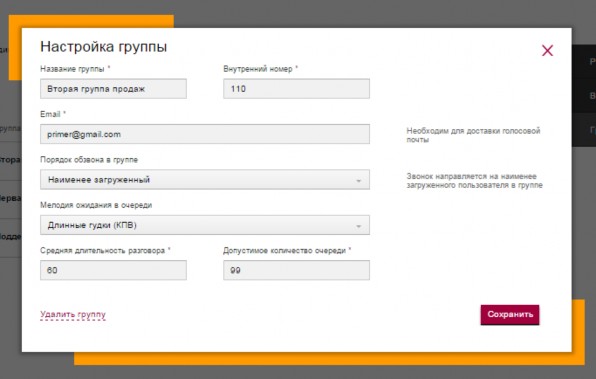Open the queue hold melody dropdown
596x379 pixels.
(x=205, y=225)
